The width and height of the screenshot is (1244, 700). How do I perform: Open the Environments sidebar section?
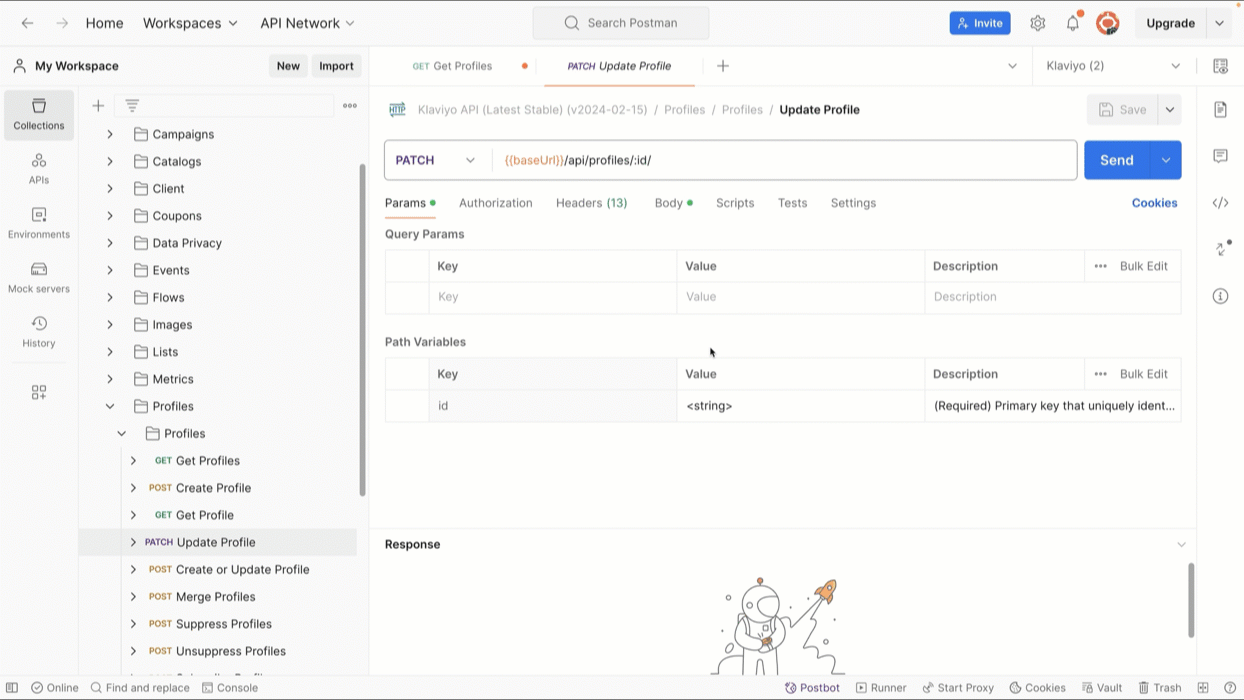pyautogui.click(x=39, y=223)
